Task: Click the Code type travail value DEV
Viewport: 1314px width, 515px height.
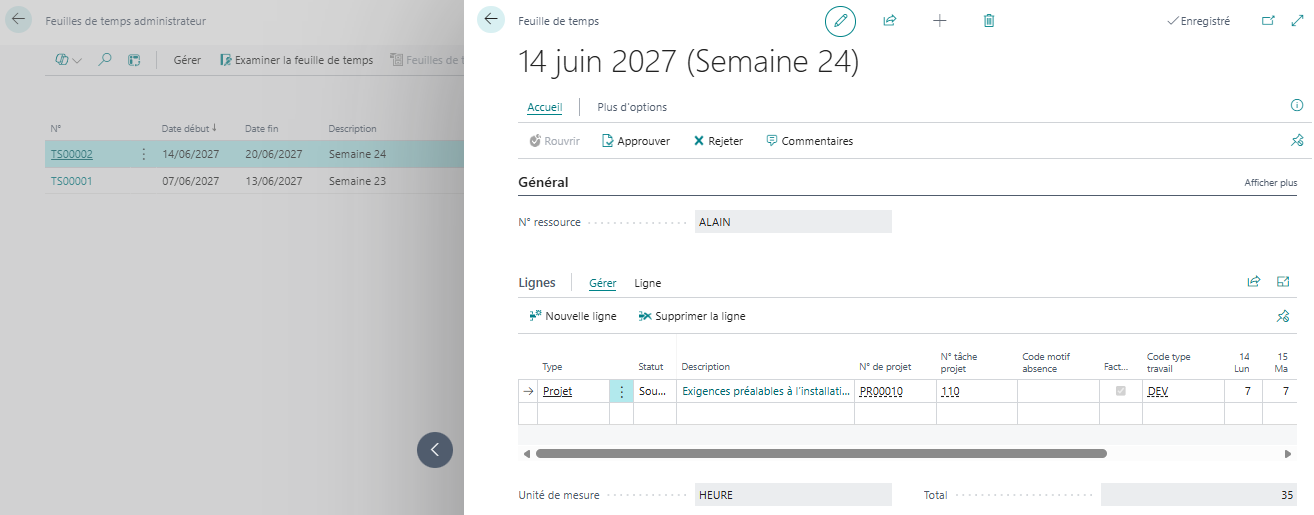Action: [1157, 391]
